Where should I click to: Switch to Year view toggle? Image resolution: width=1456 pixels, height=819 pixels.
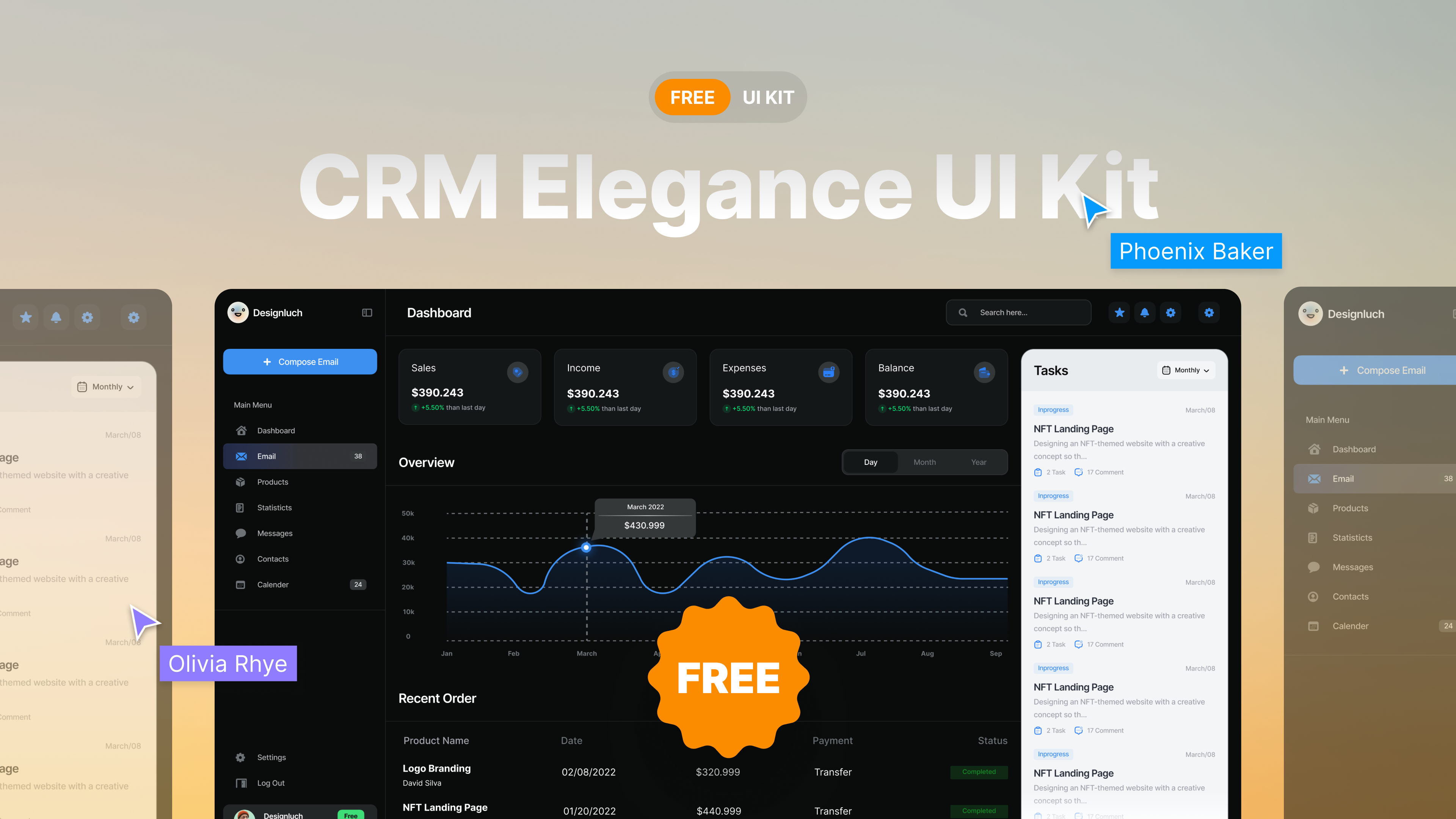[978, 462]
